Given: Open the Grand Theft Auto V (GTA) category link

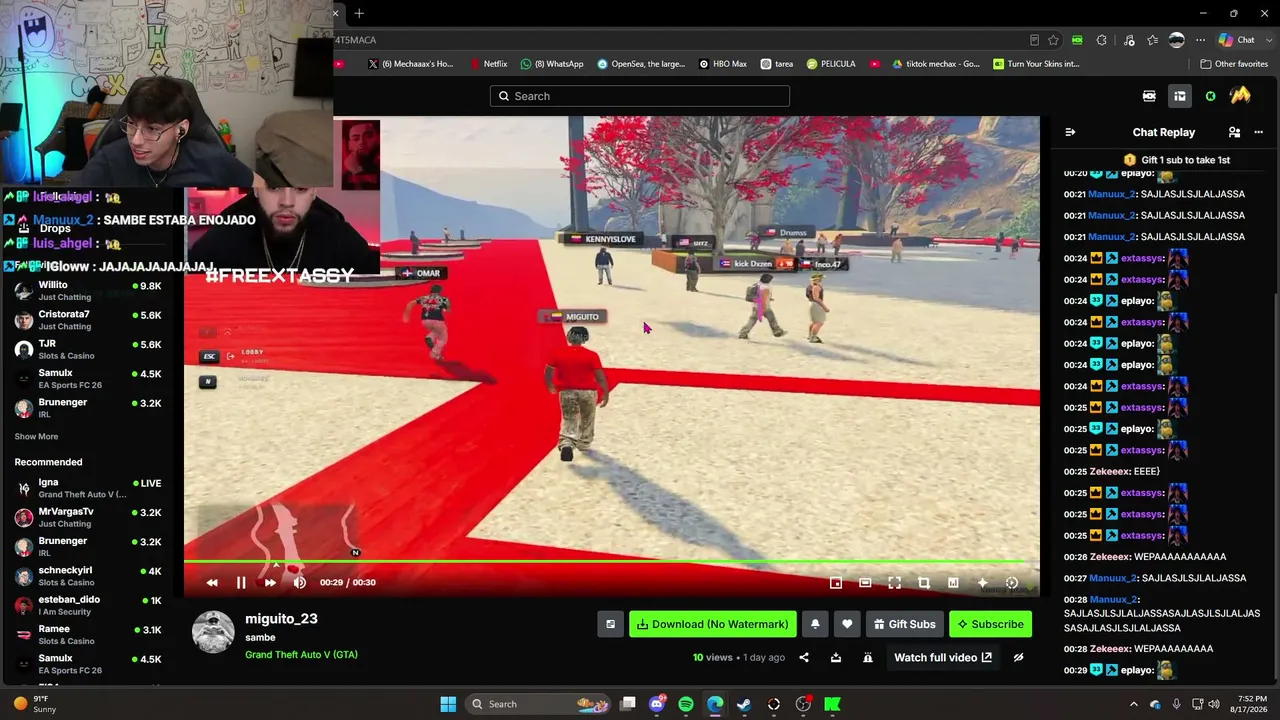Looking at the screenshot, I should point(301,654).
